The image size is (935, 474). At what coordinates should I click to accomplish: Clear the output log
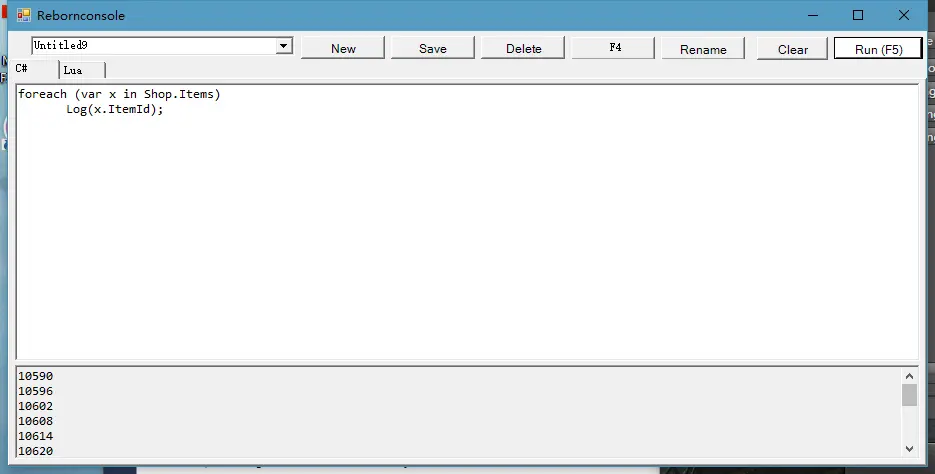point(792,49)
